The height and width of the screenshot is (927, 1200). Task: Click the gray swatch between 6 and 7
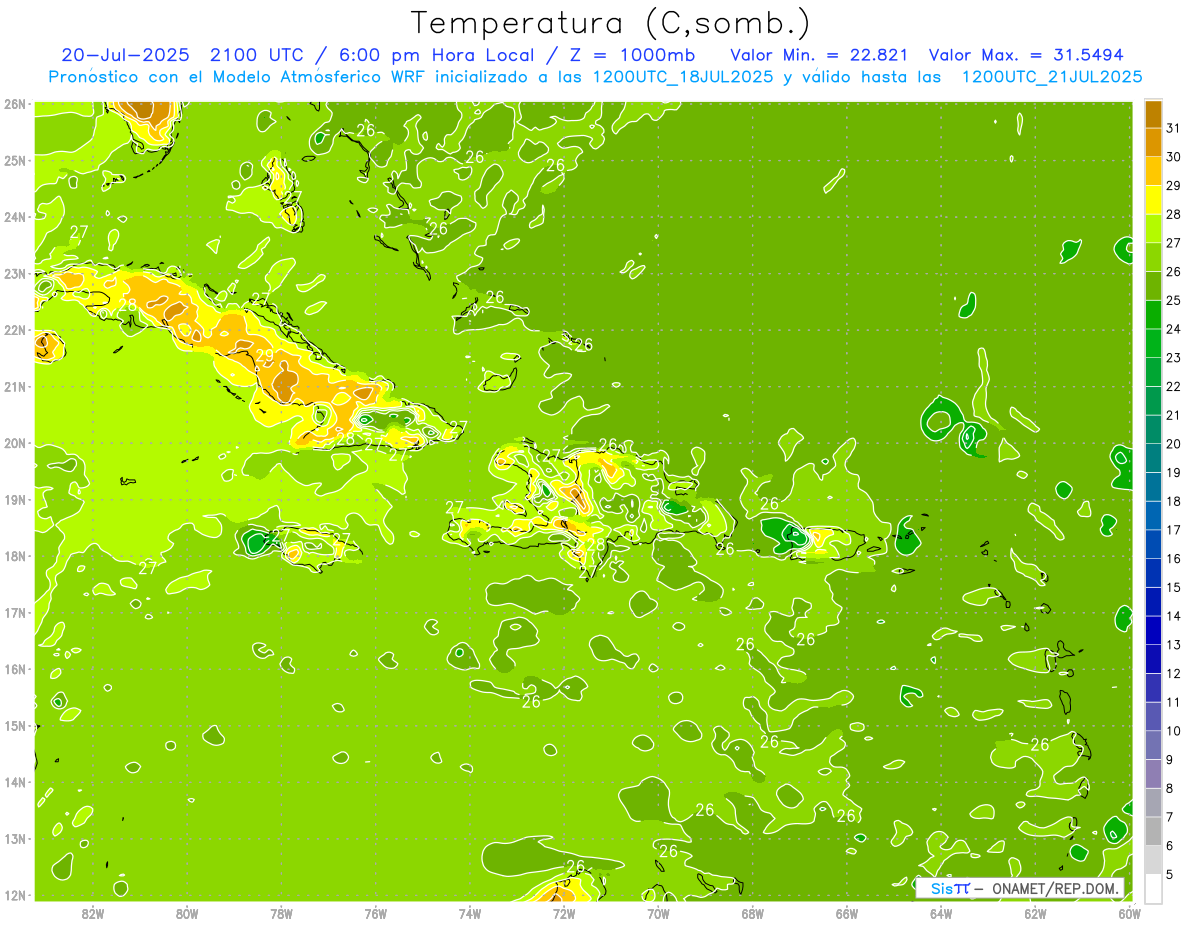pos(1153,831)
